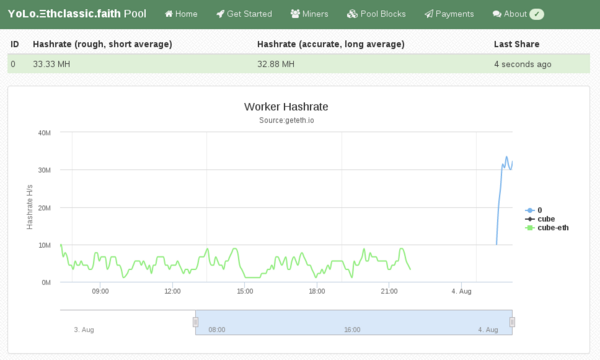Click the left navigator range handle

(196, 322)
